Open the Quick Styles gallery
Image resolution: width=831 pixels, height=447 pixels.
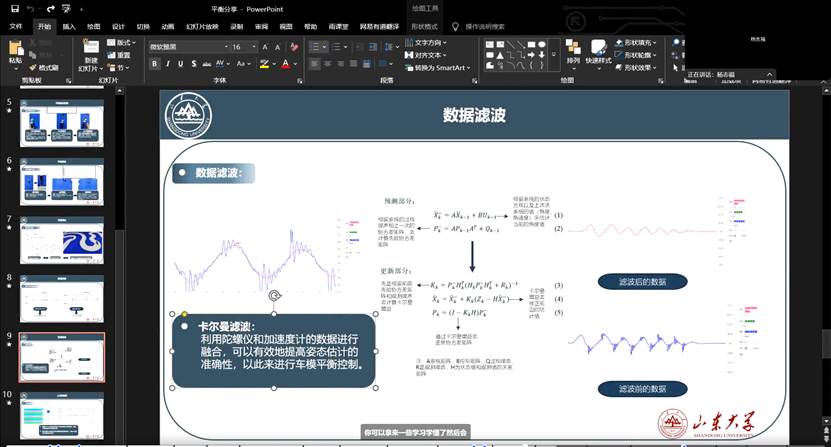[598, 51]
